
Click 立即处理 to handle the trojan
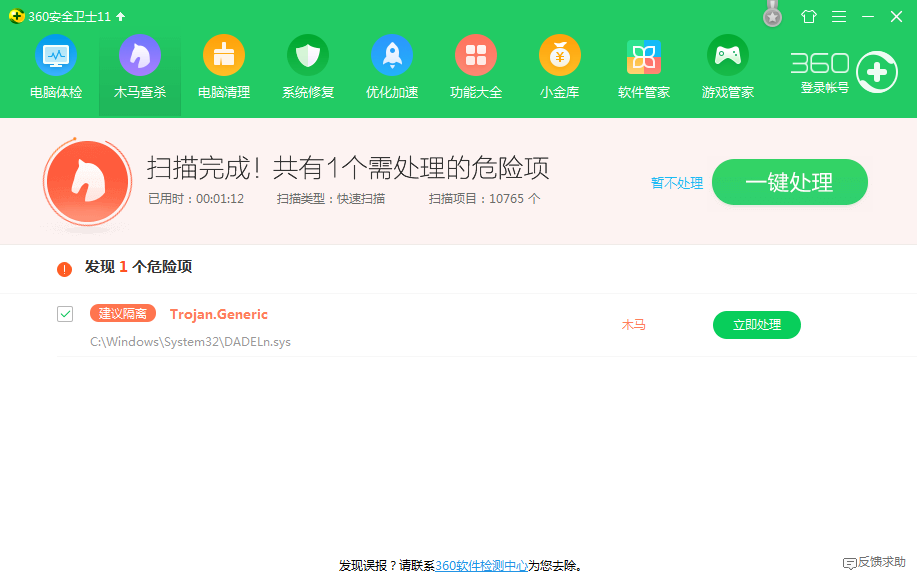(756, 324)
